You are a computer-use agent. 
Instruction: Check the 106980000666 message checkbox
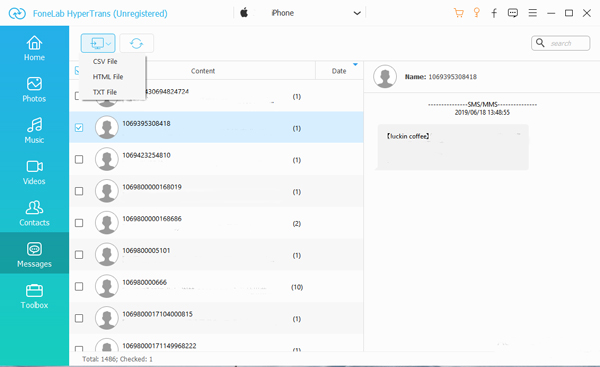79,286
